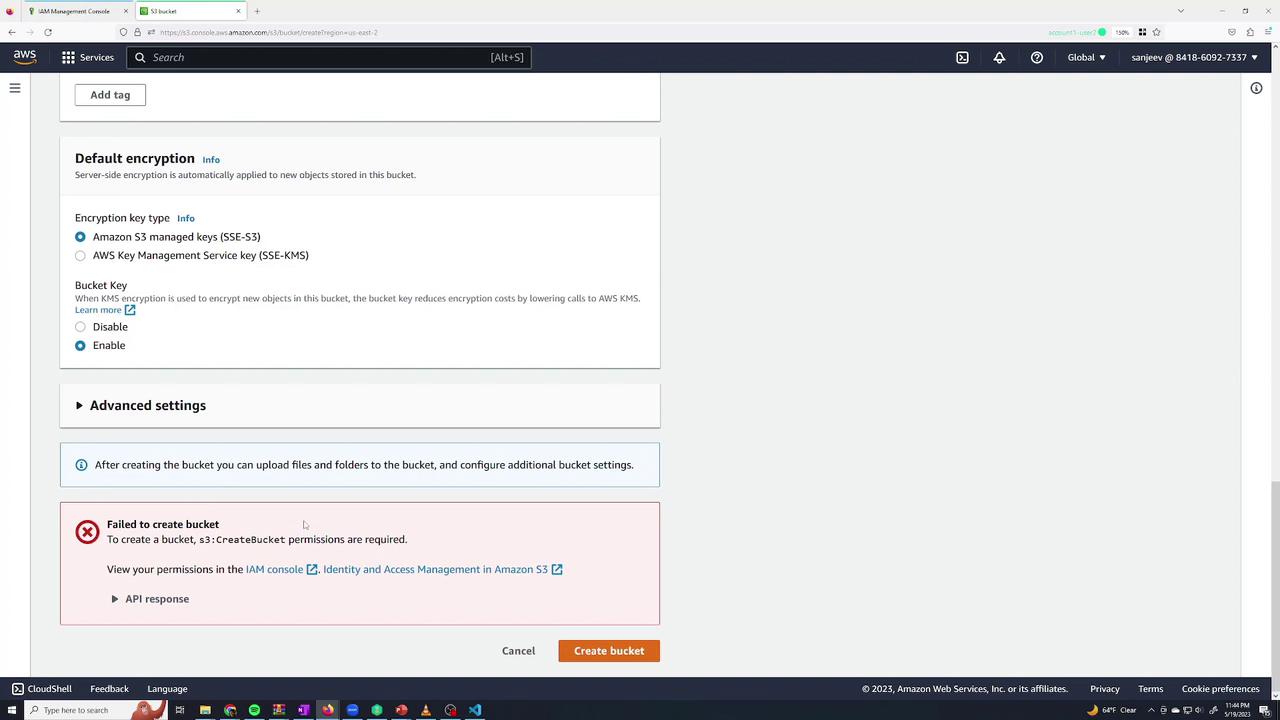Screen dimensions: 1280x720
Task: Open Privacy link in footer
Action: 1105,689
